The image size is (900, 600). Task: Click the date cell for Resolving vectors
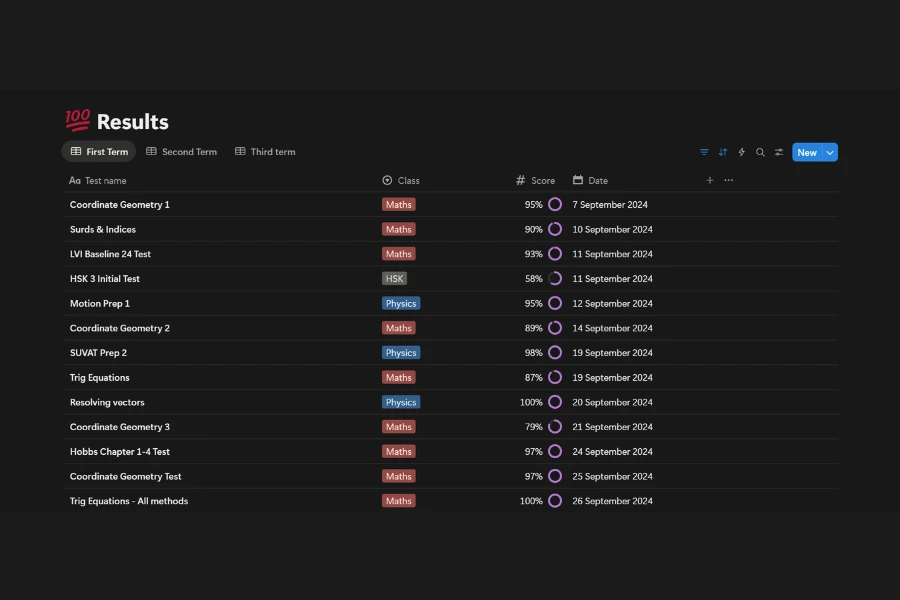(x=612, y=402)
